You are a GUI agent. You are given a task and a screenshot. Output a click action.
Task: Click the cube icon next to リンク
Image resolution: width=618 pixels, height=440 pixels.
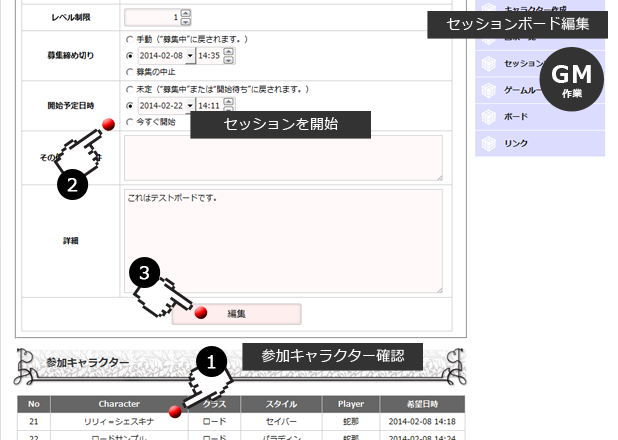489,144
